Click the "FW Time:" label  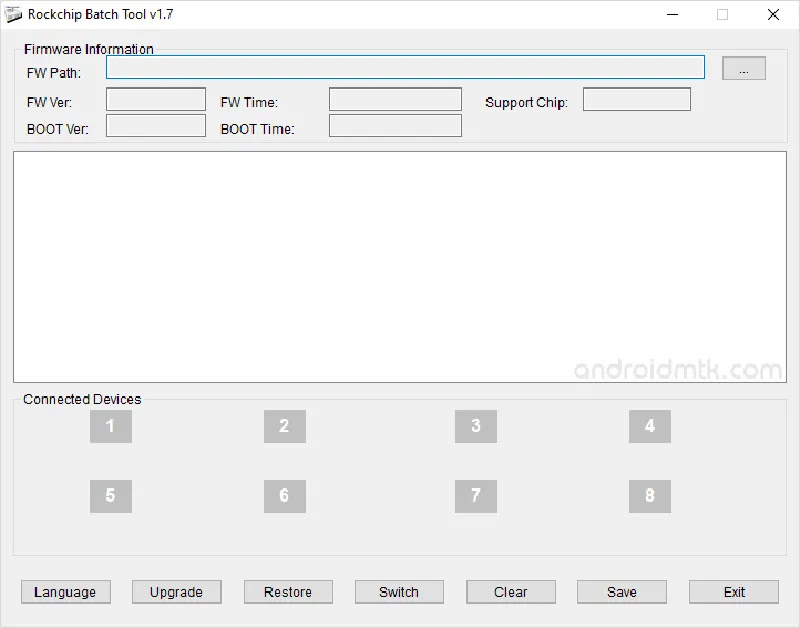249,103
